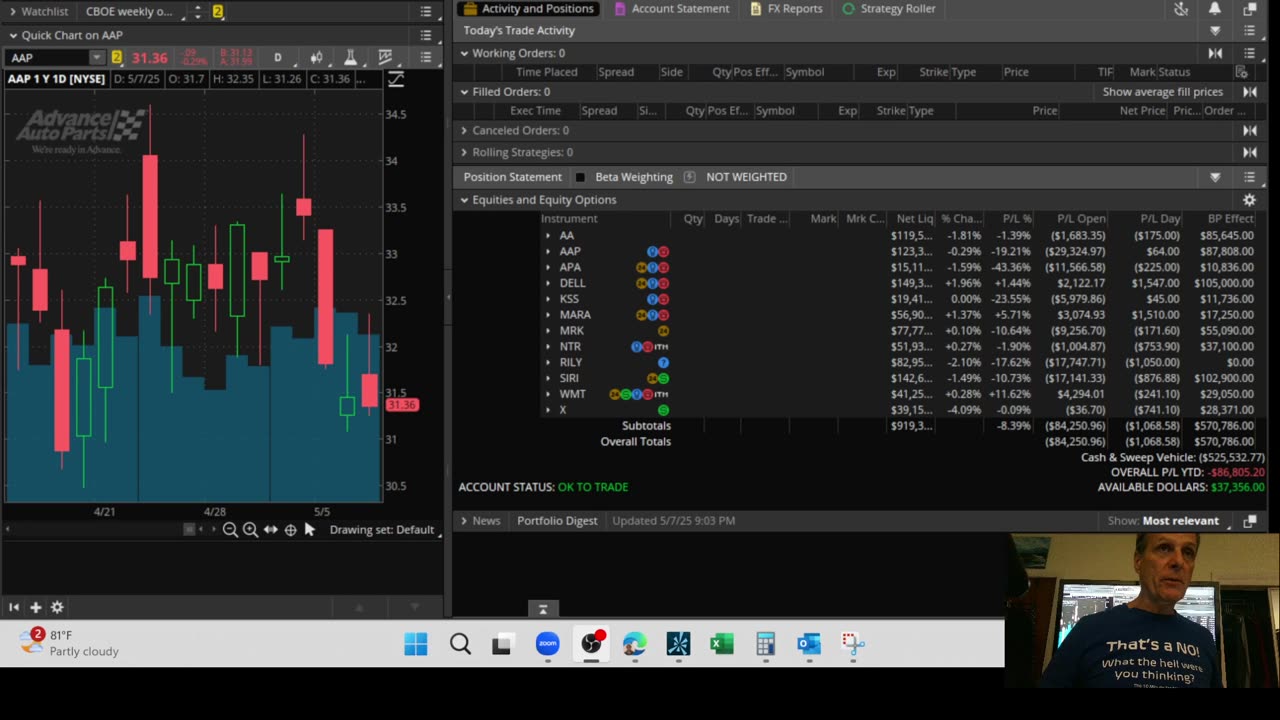Select the crosshair tool under the chart
The height and width of the screenshot is (720, 1280).
click(x=290, y=530)
